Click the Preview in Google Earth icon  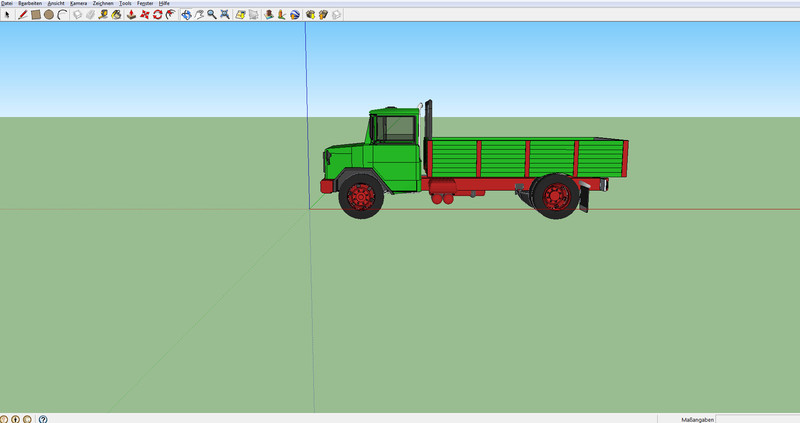[x=295, y=15]
